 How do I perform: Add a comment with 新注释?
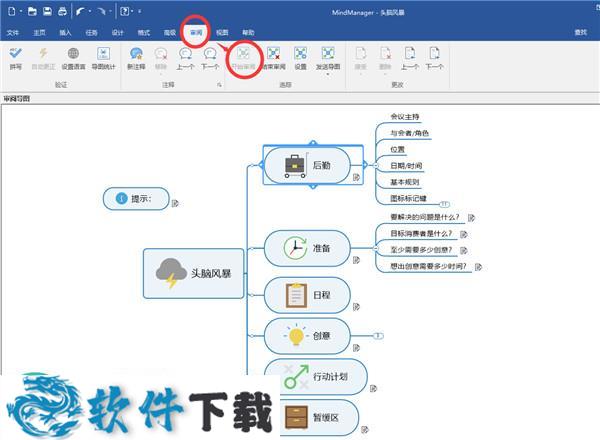point(136,58)
